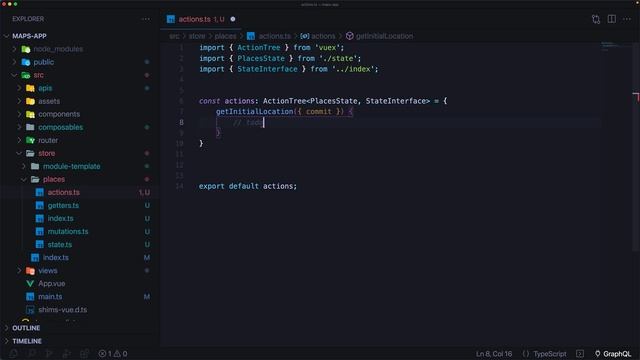Click Ln 8, Col 16 cursor position
640x360 pixels.
[x=494, y=354]
